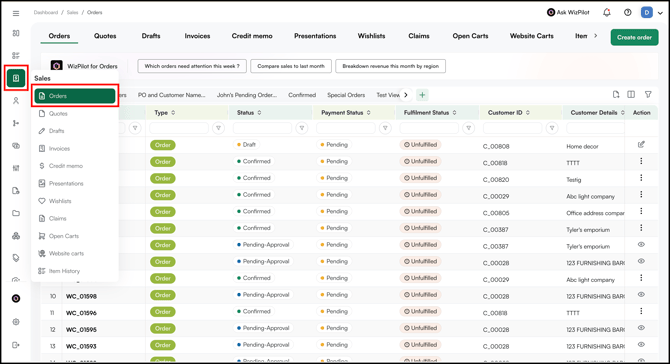Image resolution: width=670 pixels, height=364 pixels.
Task: Sort by Customer ID column
Action: coord(528,113)
